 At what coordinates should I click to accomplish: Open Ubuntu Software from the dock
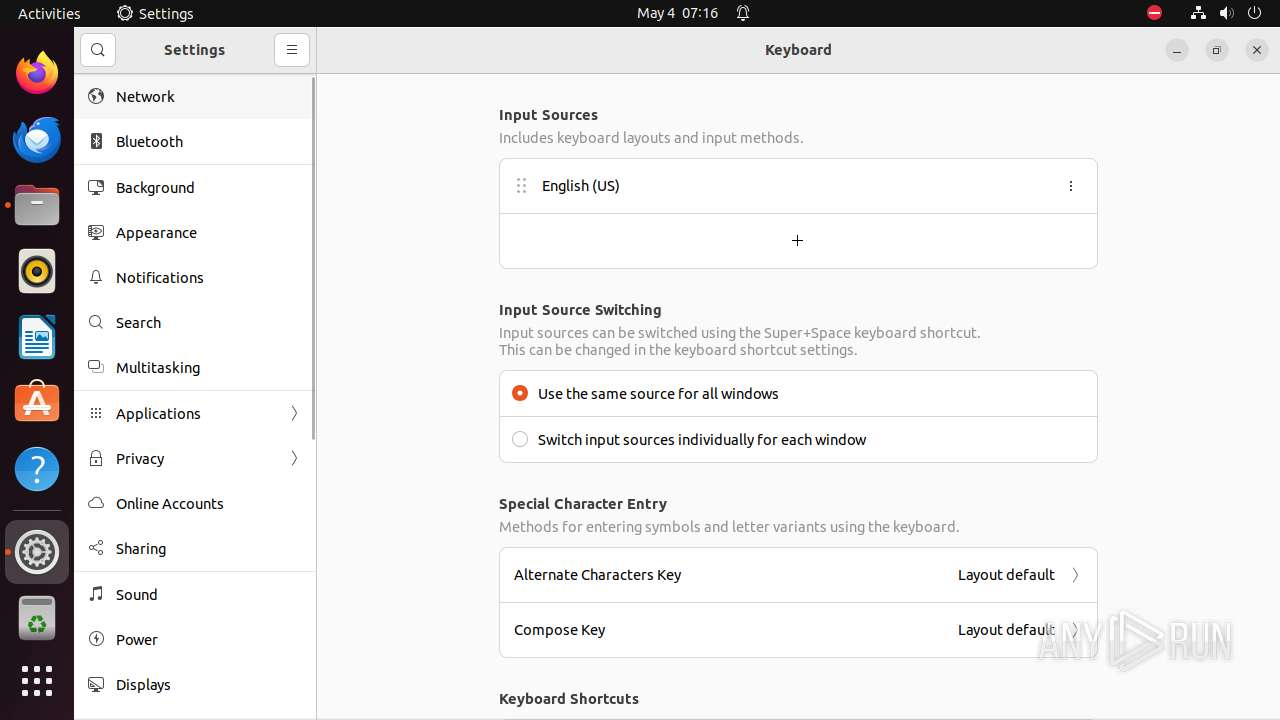click(x=37, y=403)
